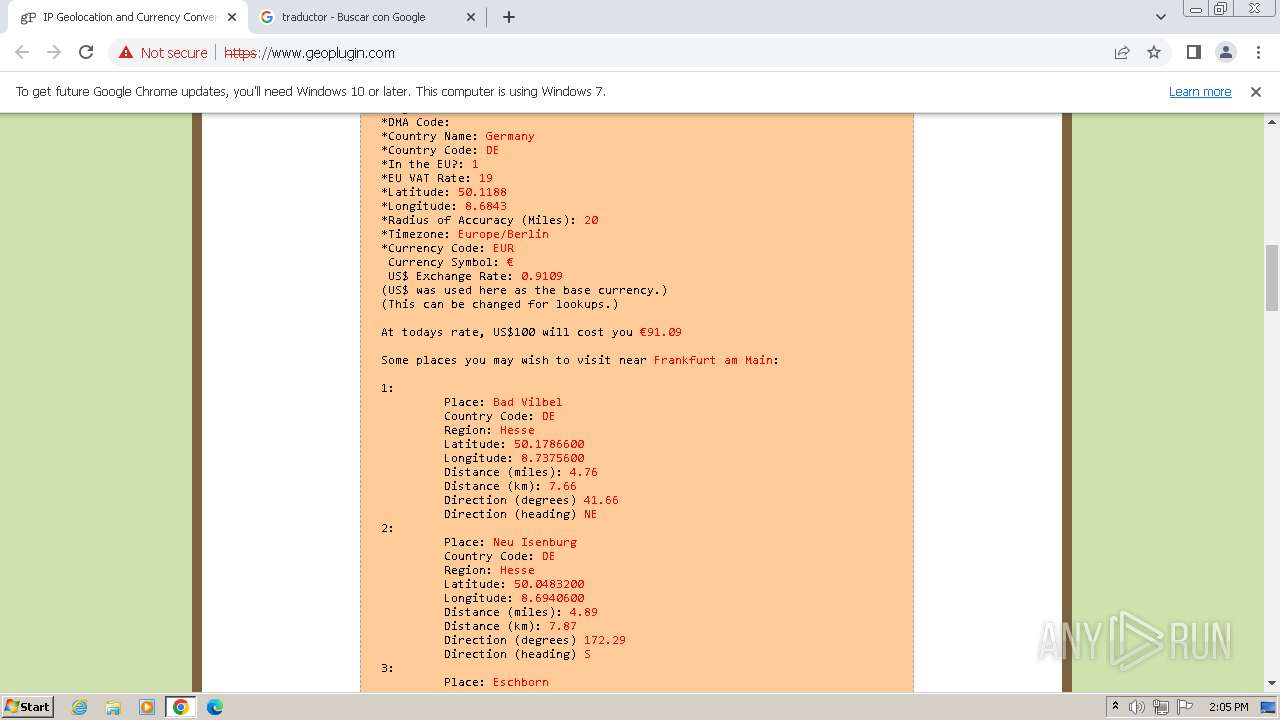Click the EU VAT Rate value 19
The width and height of the screenshot is (1280, 720).
click(485, 178)
